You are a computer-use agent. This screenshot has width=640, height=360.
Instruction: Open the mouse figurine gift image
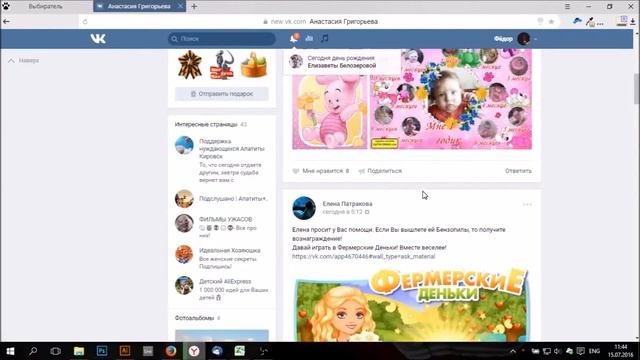(222, 64)
